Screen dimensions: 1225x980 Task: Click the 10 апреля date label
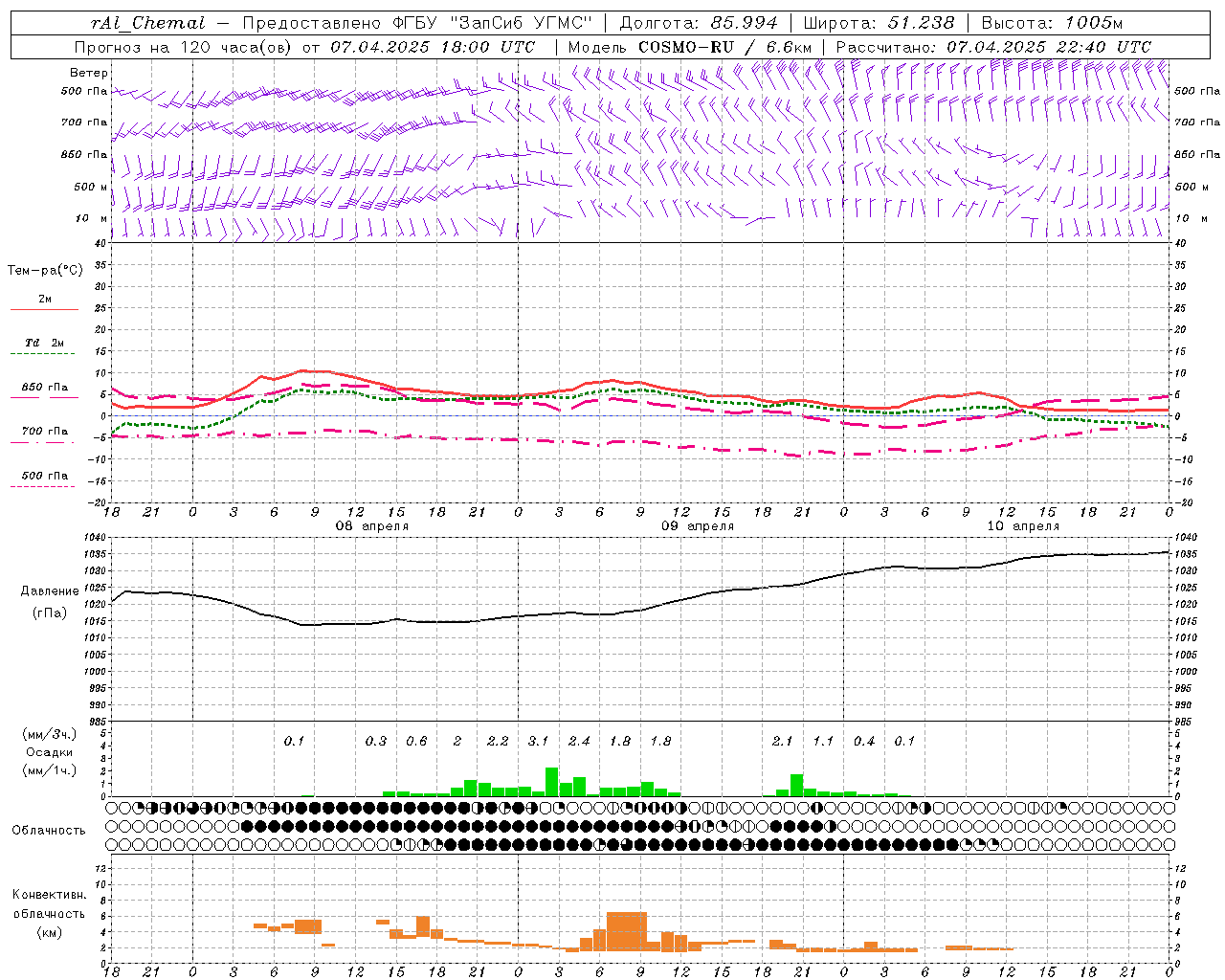point(1023,526)
